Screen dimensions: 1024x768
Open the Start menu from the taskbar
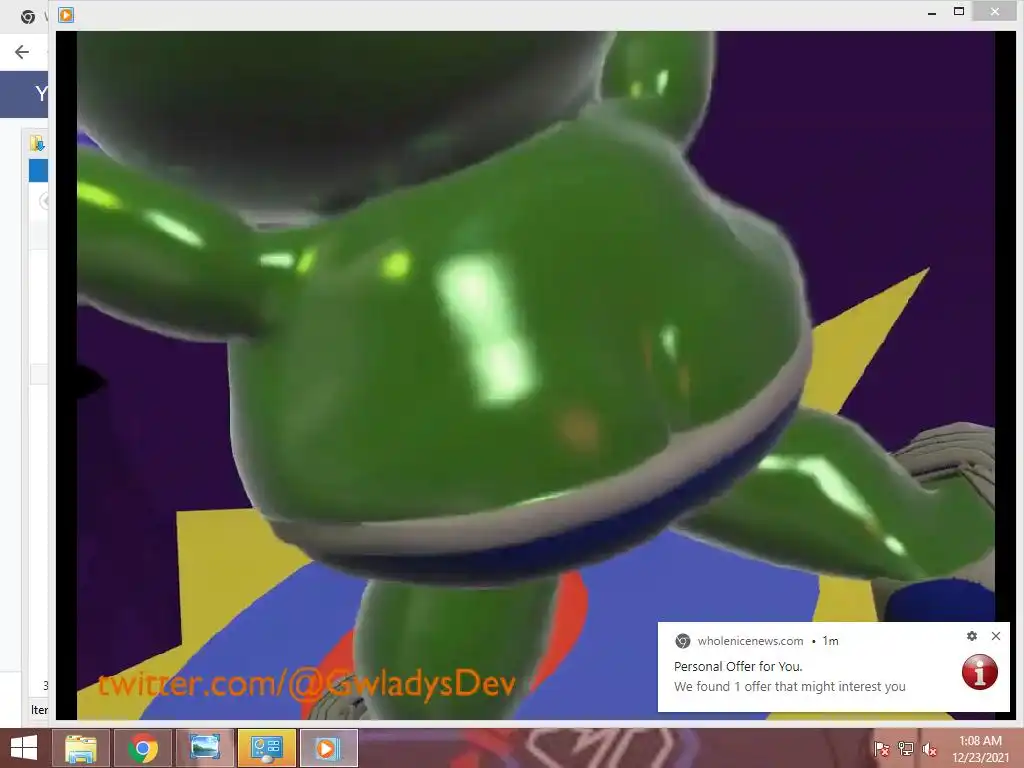tap(24, 748)
